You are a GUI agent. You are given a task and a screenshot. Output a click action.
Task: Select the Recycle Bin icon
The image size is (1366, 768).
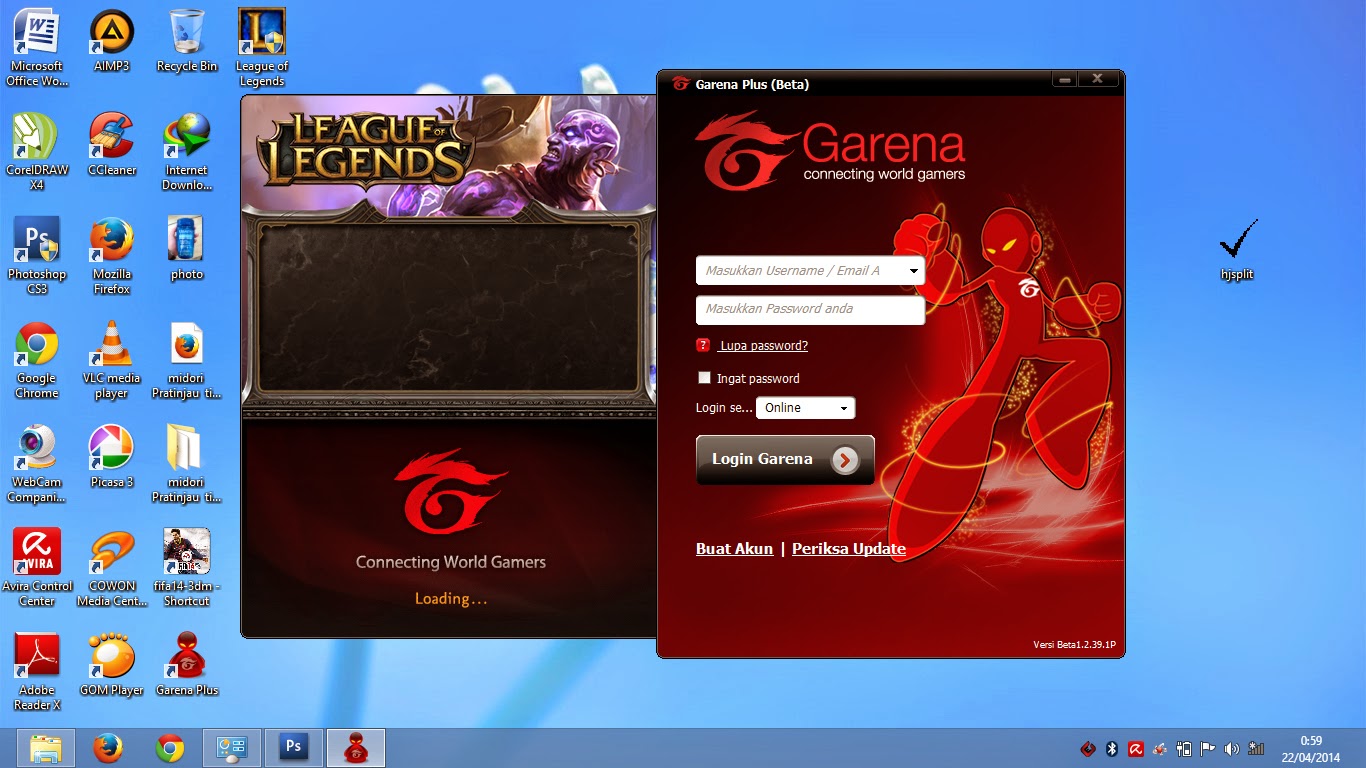point(187,40)
